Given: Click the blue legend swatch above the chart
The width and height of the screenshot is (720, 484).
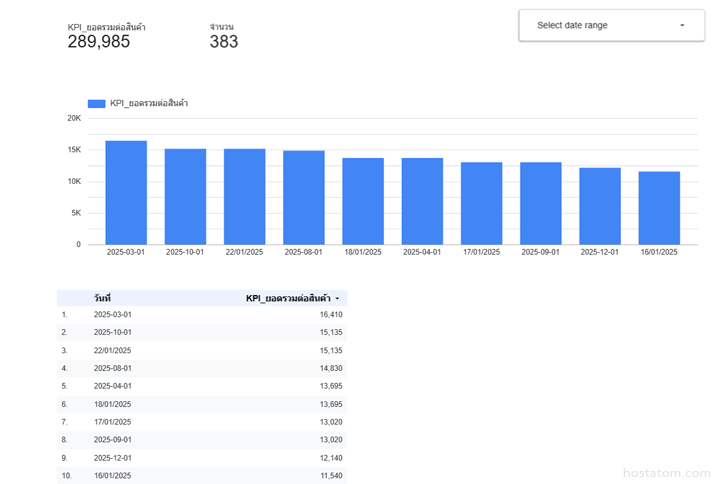Looking at the screenshot, I should coord(96,103).
